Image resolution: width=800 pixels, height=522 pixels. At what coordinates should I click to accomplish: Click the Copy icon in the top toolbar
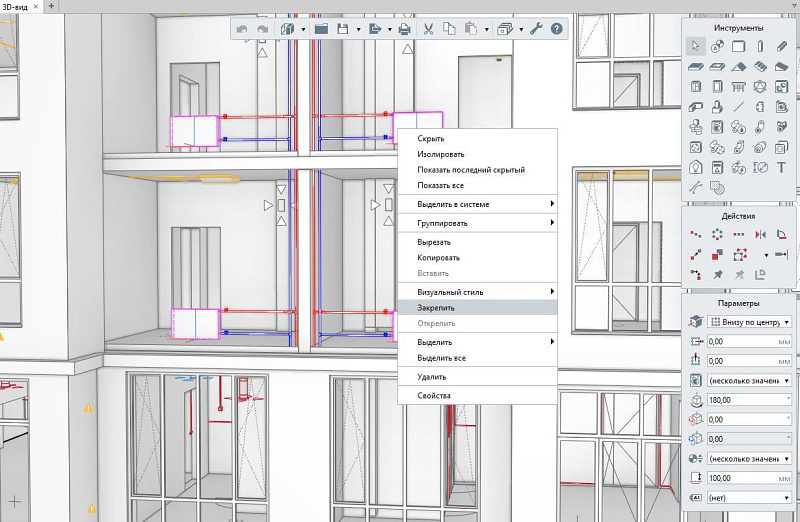click(449, 29)
